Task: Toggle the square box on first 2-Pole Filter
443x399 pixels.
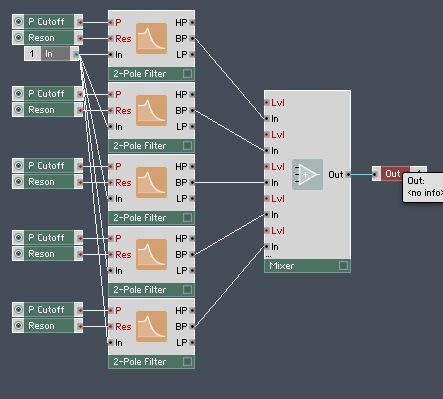Action: [x=188, y=73]
